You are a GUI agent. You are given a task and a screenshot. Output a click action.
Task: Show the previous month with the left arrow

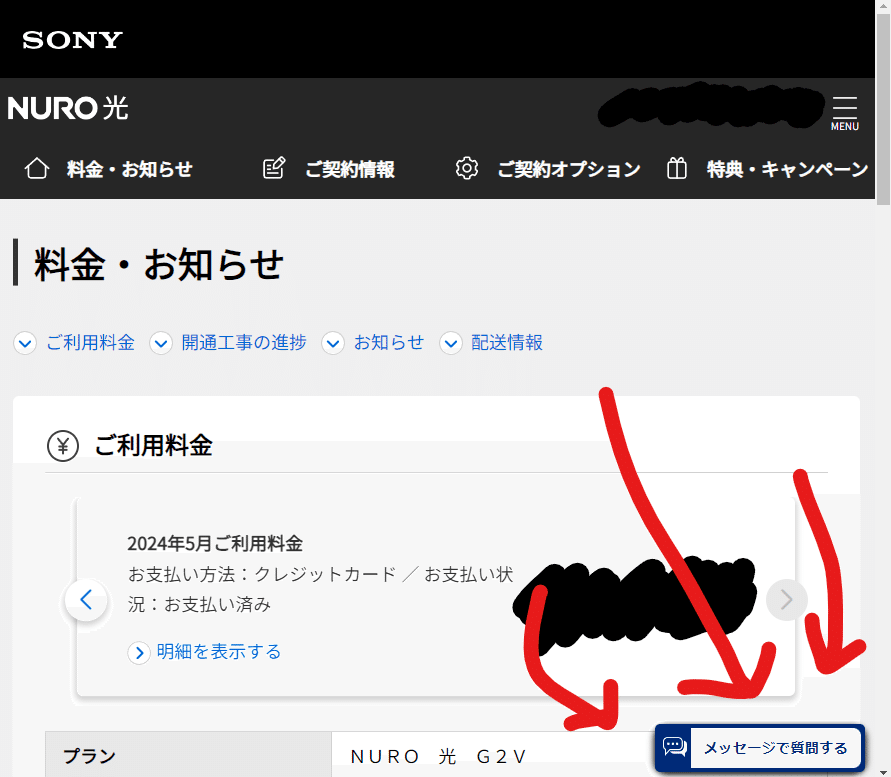pos(86,599)
